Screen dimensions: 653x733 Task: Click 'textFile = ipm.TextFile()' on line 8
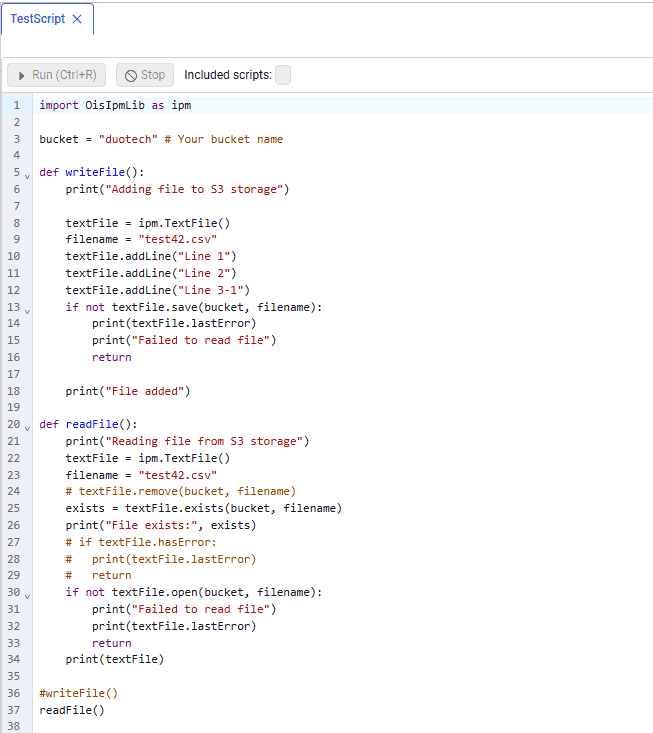click(x=148, y=223)
